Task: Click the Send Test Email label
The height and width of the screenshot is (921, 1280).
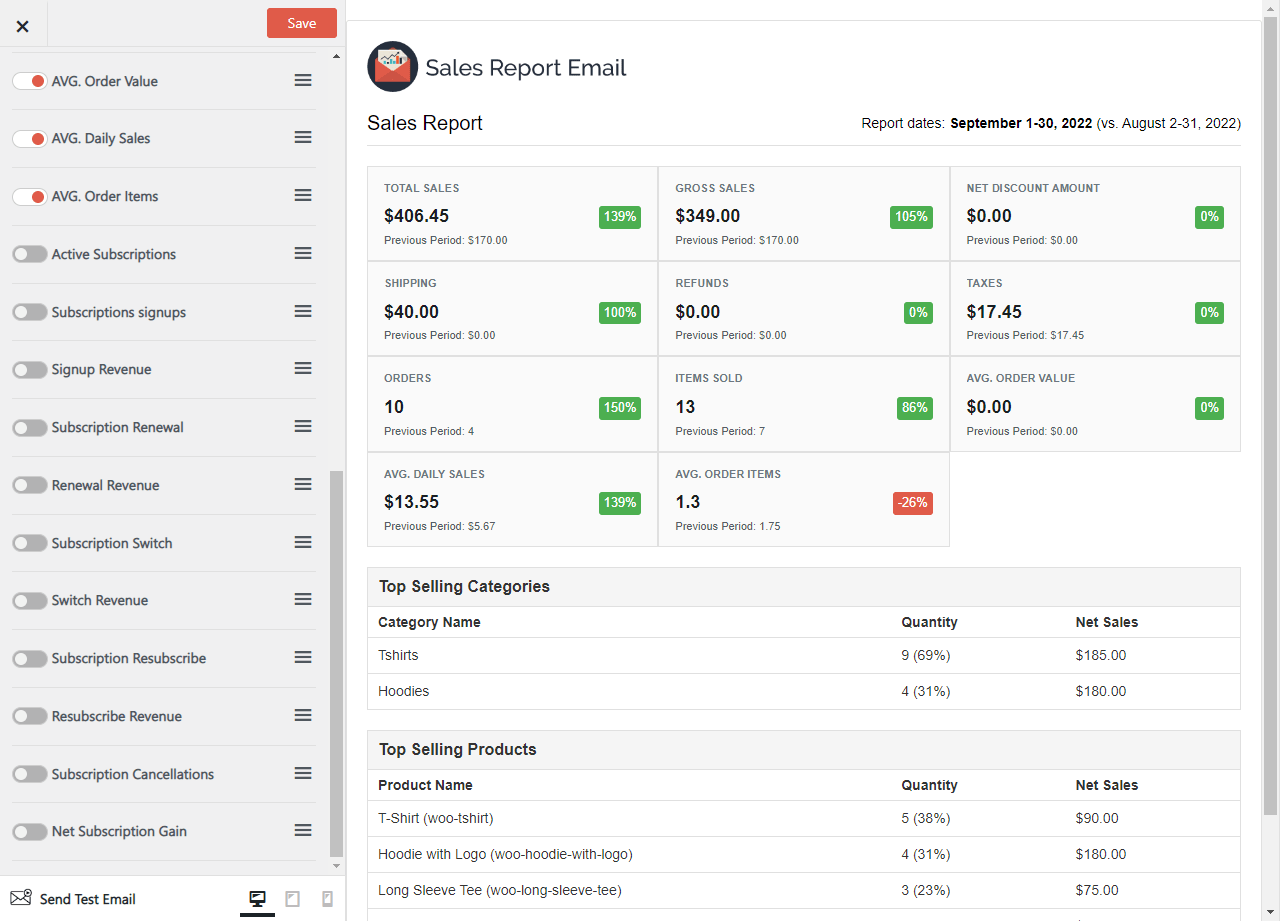Action: tap(86, 898)
